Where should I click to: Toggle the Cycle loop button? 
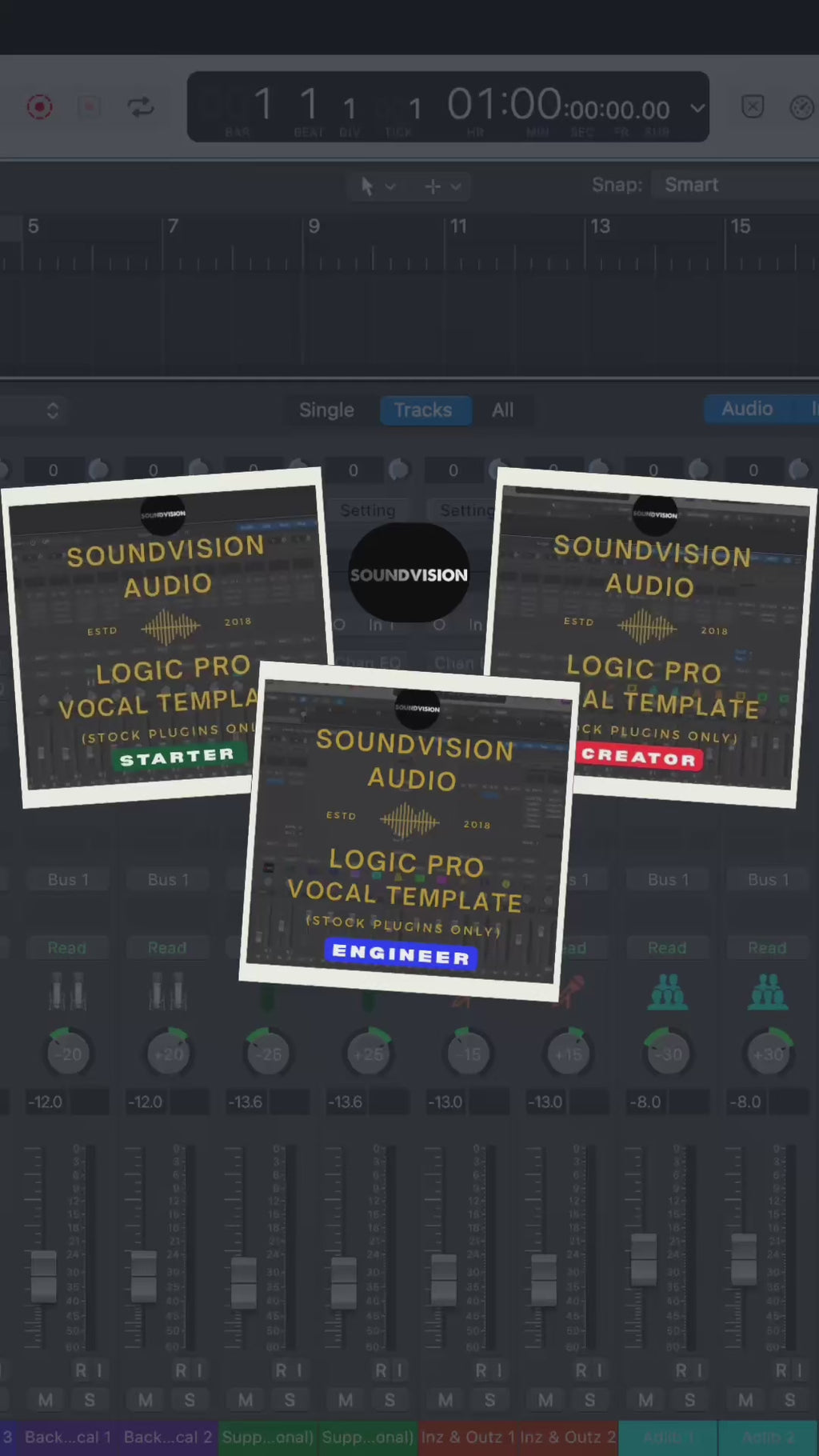click(x=141, y=107)
